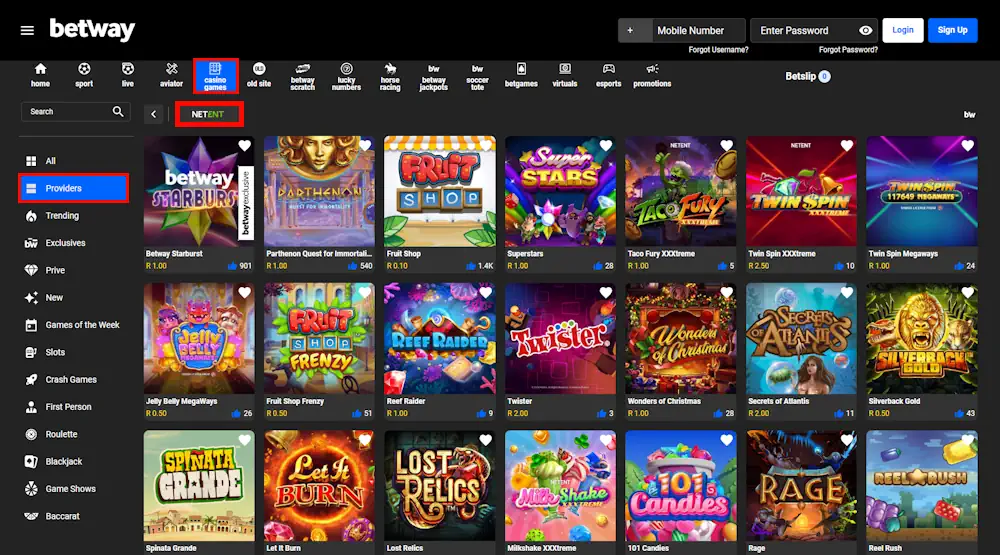Select Providers in sidebar
Image resolution: width=1000 pixels, height=555 pixels.
click(73, 188)
